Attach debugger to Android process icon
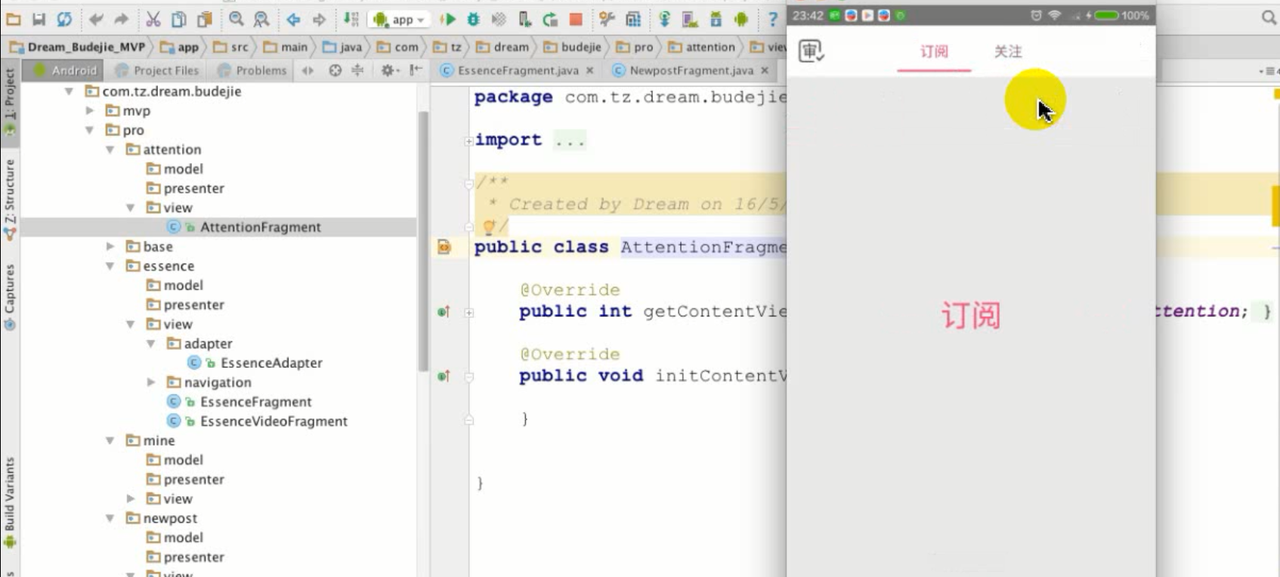This screenshot has height=577, width=1280. (x=526, y=19)
